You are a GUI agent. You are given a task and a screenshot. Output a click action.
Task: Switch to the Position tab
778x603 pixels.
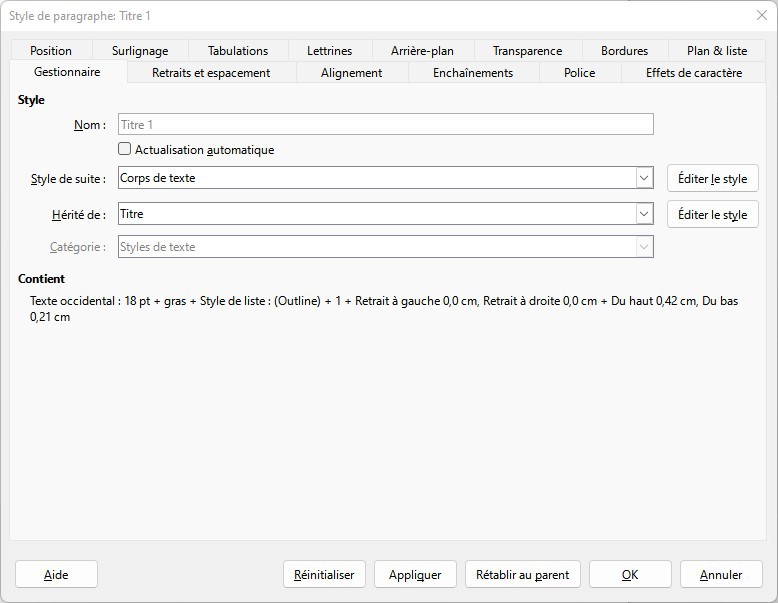pyautogui.click(x=51, y=51)
